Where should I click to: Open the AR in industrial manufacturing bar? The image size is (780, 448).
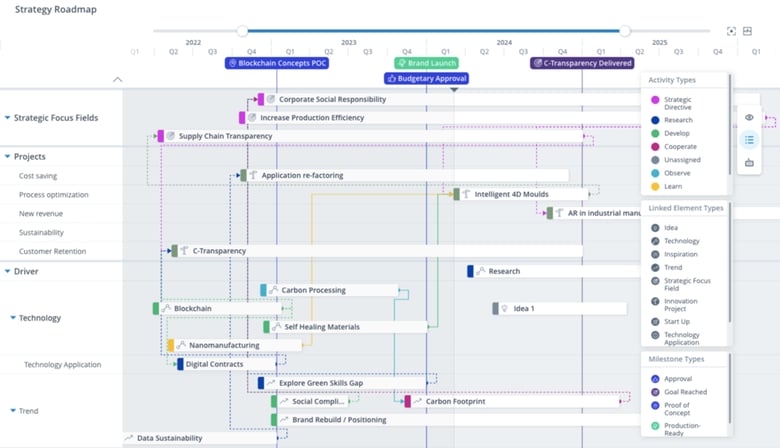[x=594, y=213]
